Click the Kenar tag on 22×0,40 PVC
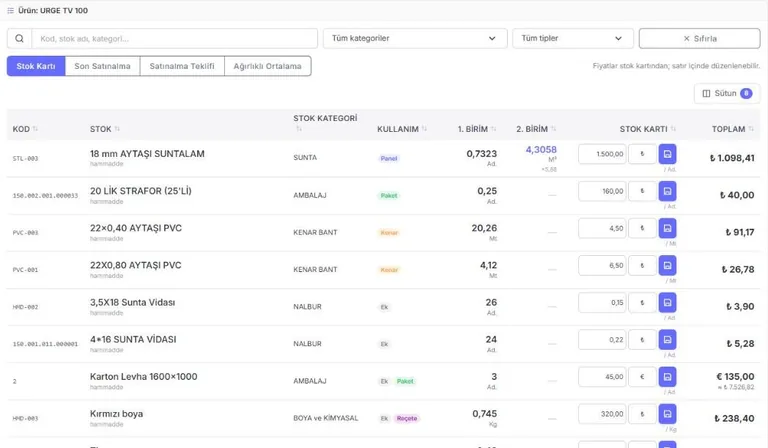The width and height of the screenshot is (768, 448). [x=389, y=233]
